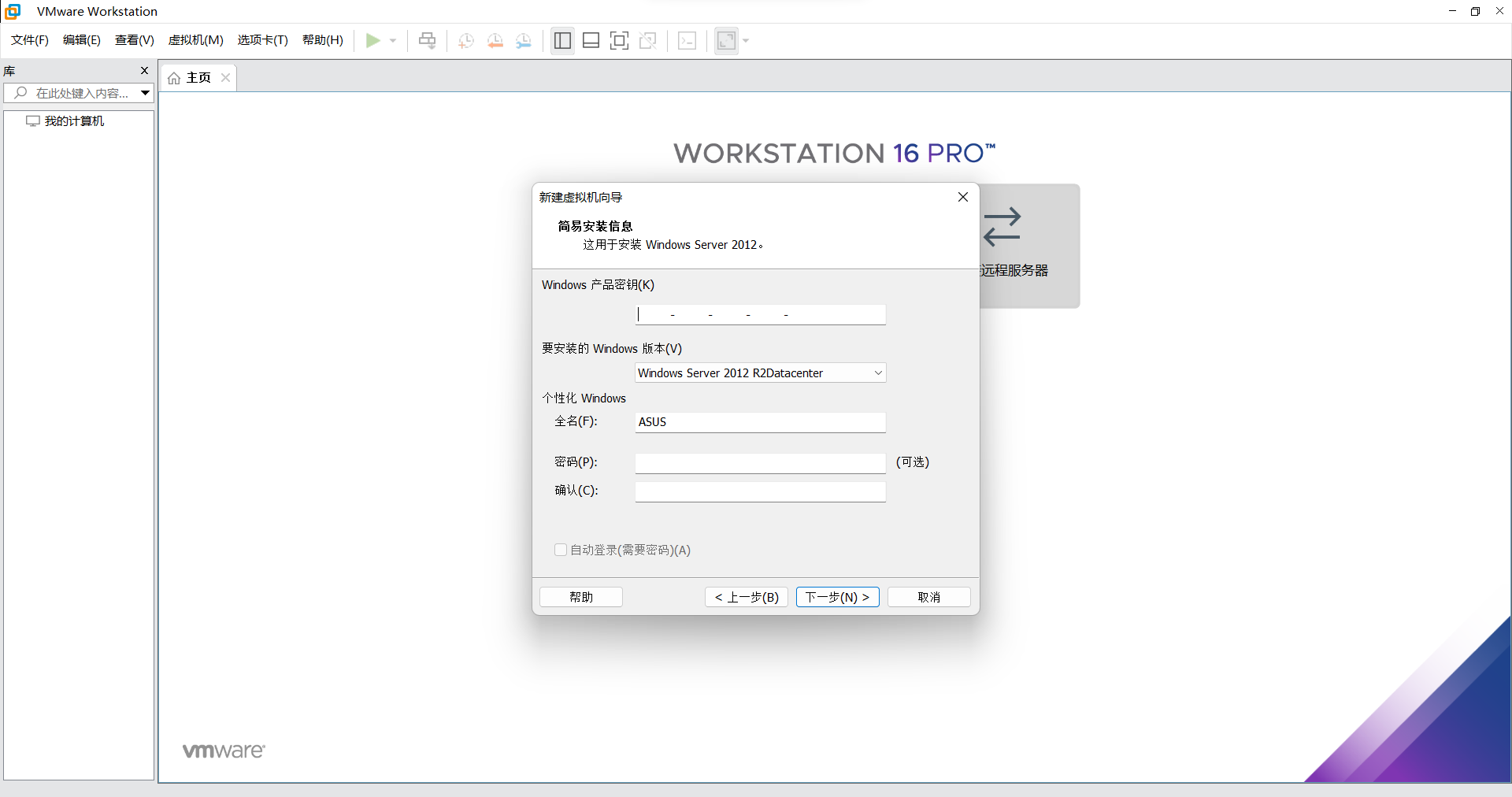Click the Windows product key field
1512x797 pixels.
[x=760, y=314]
